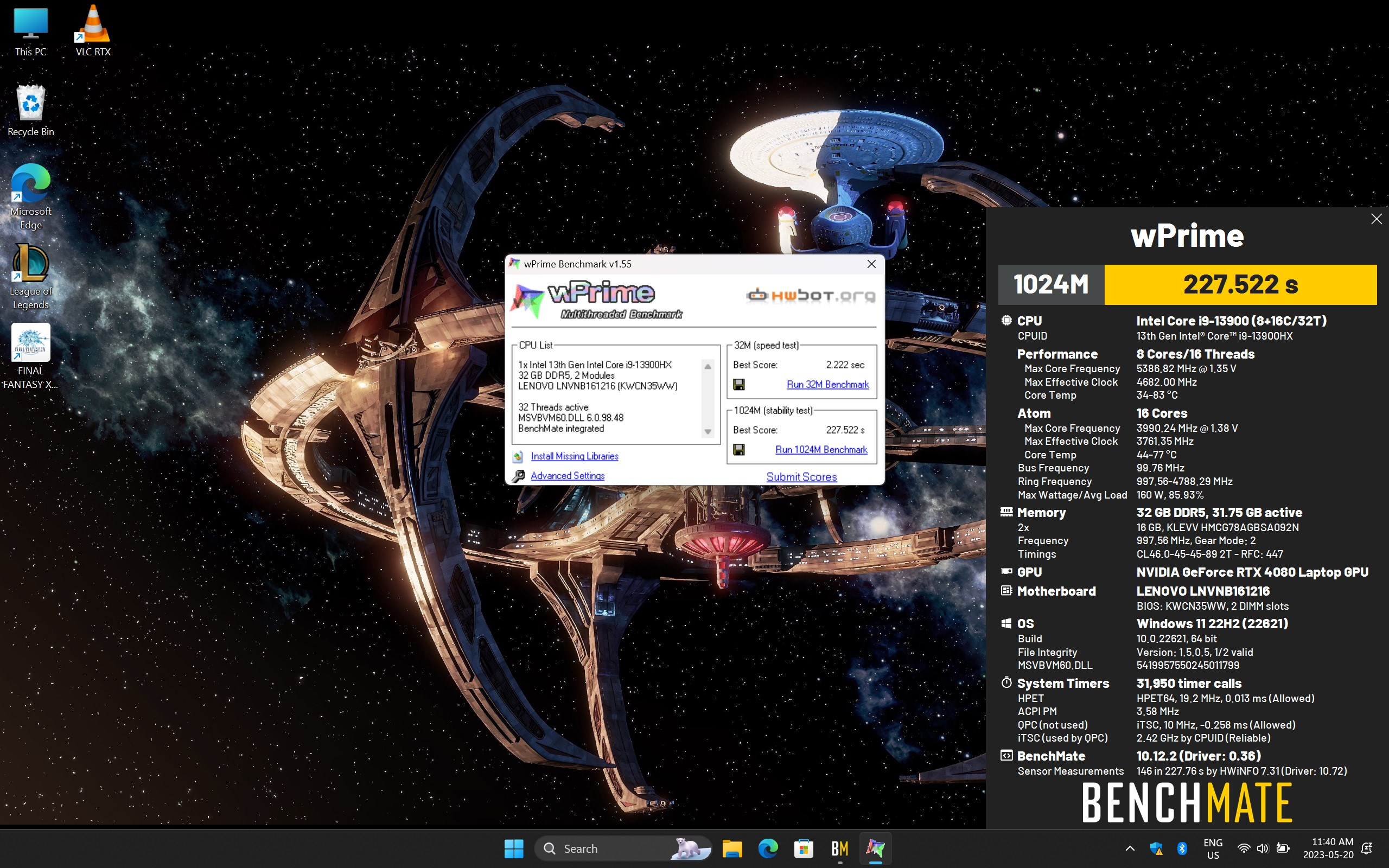This screenshot has height=868, width=1389.
Task: Close the BenchMate result panel
Action: (x=1376, y=219)
